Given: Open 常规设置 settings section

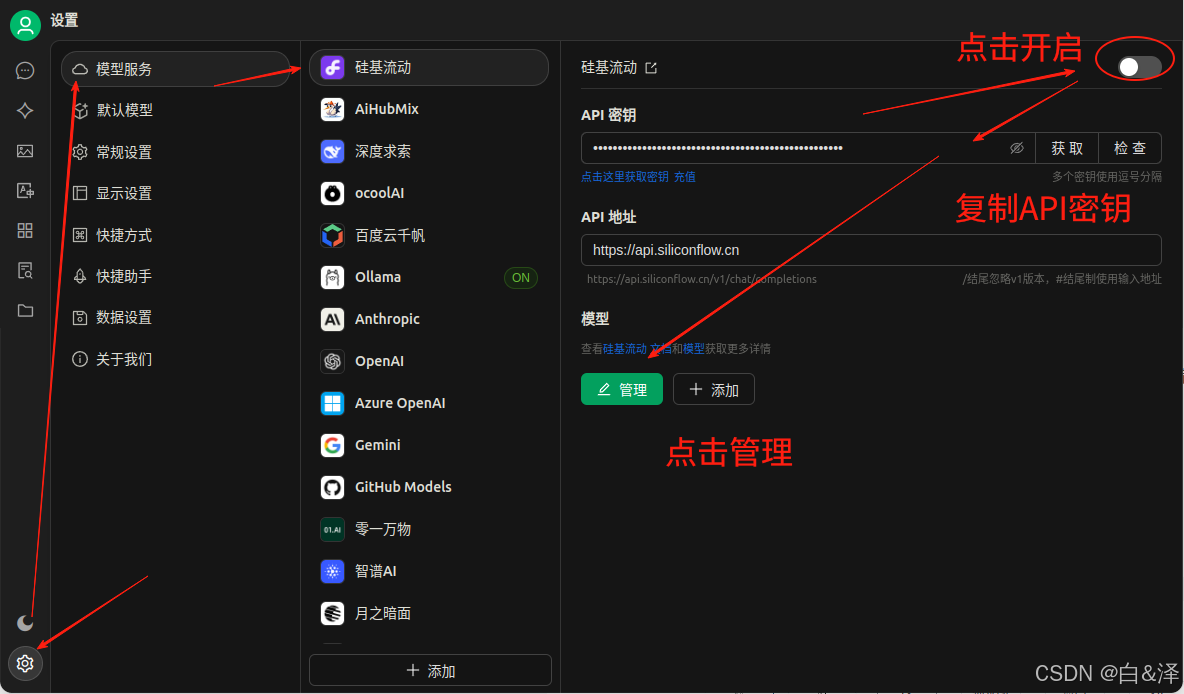Looking at the screenshot, I should point(175,152).
